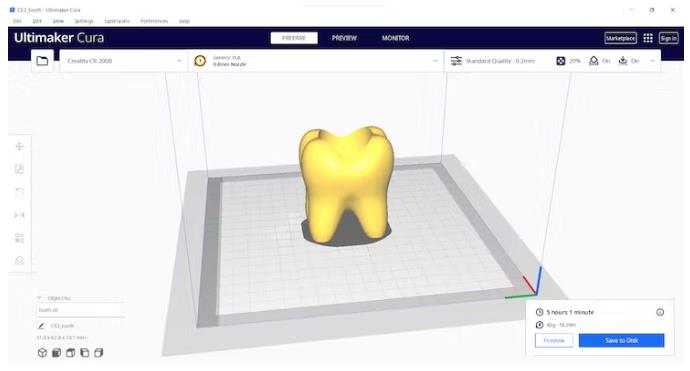Viewport: 690px width, 371px height.
Task: Click the Preview button near Save to Disk
Action: pos(554,340)
